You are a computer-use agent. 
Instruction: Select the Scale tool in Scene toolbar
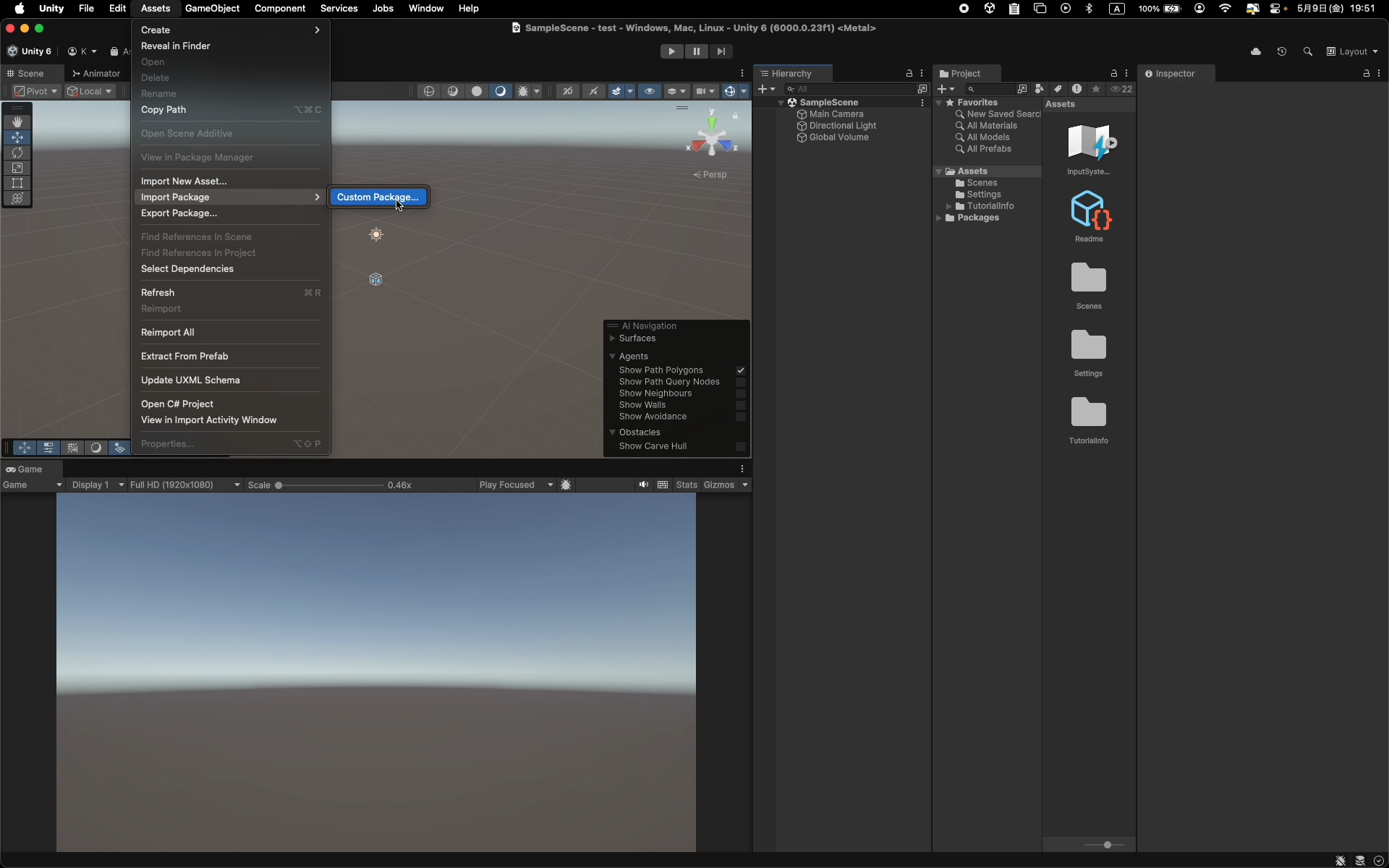[x=17, y=168]
